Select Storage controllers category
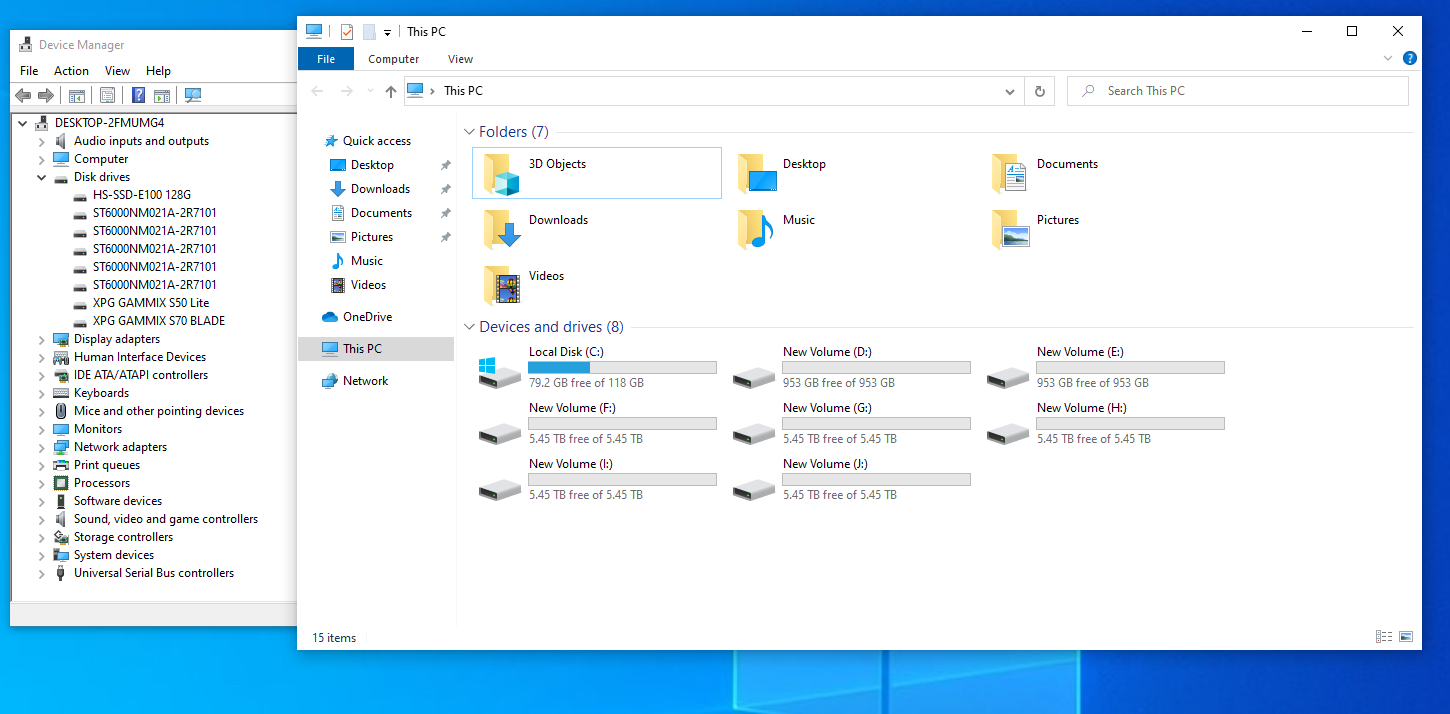The height and width of the screenshot is (714, 1450). [123, 537]
